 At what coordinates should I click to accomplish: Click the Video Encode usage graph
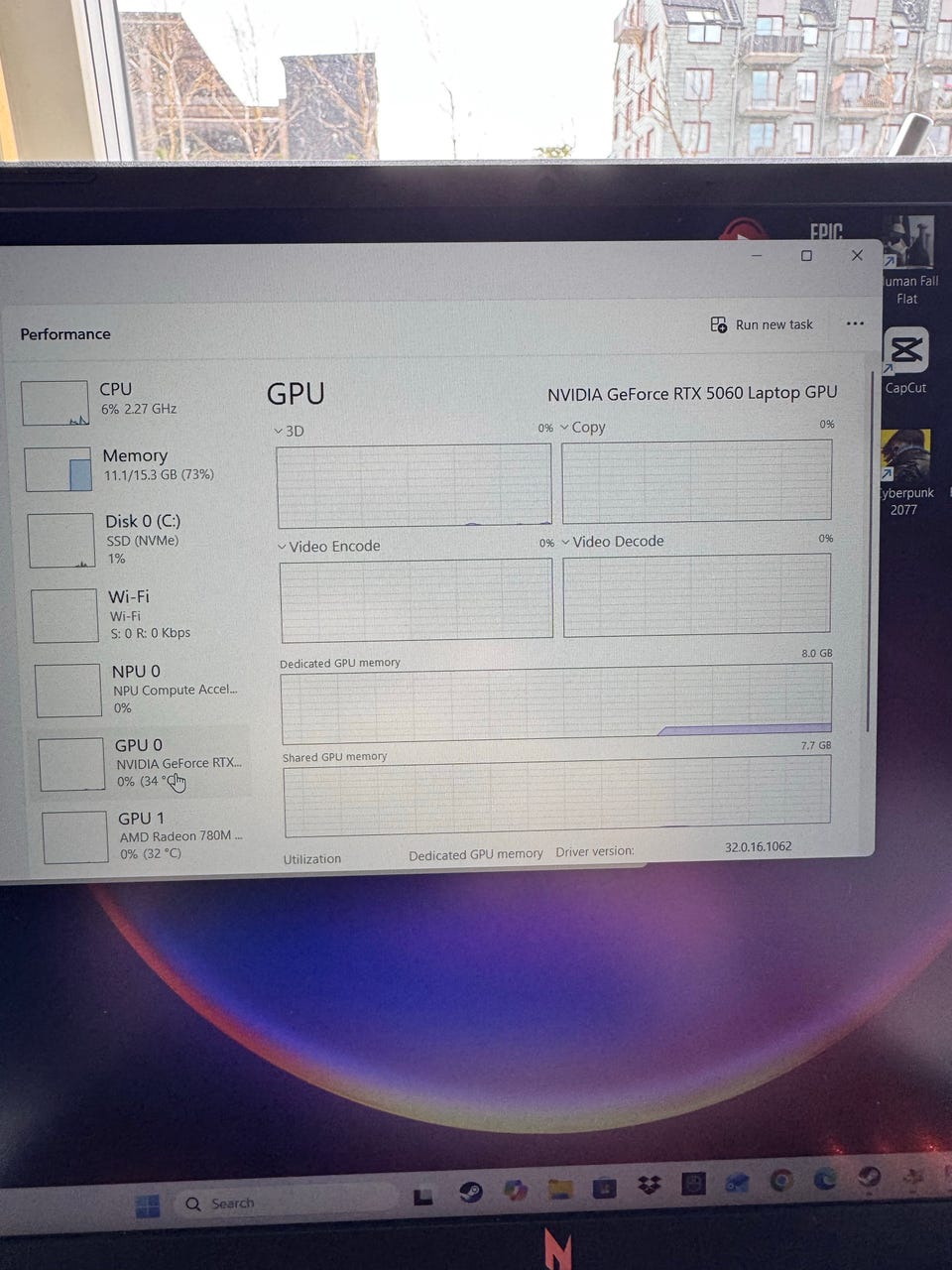[416, 600]
